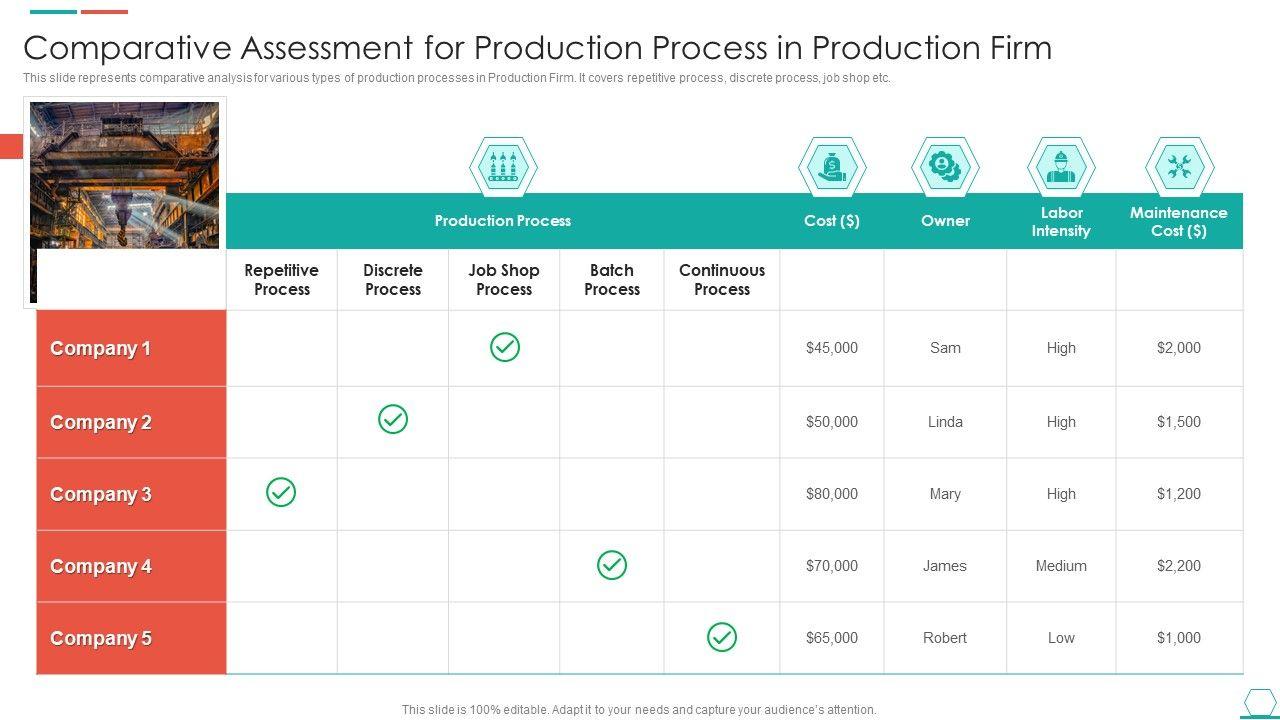Image resolution: width=1280 pixels, height=720 pixels.
Task: Click the Company 1 row label
Action: click(x=101, y=349)
